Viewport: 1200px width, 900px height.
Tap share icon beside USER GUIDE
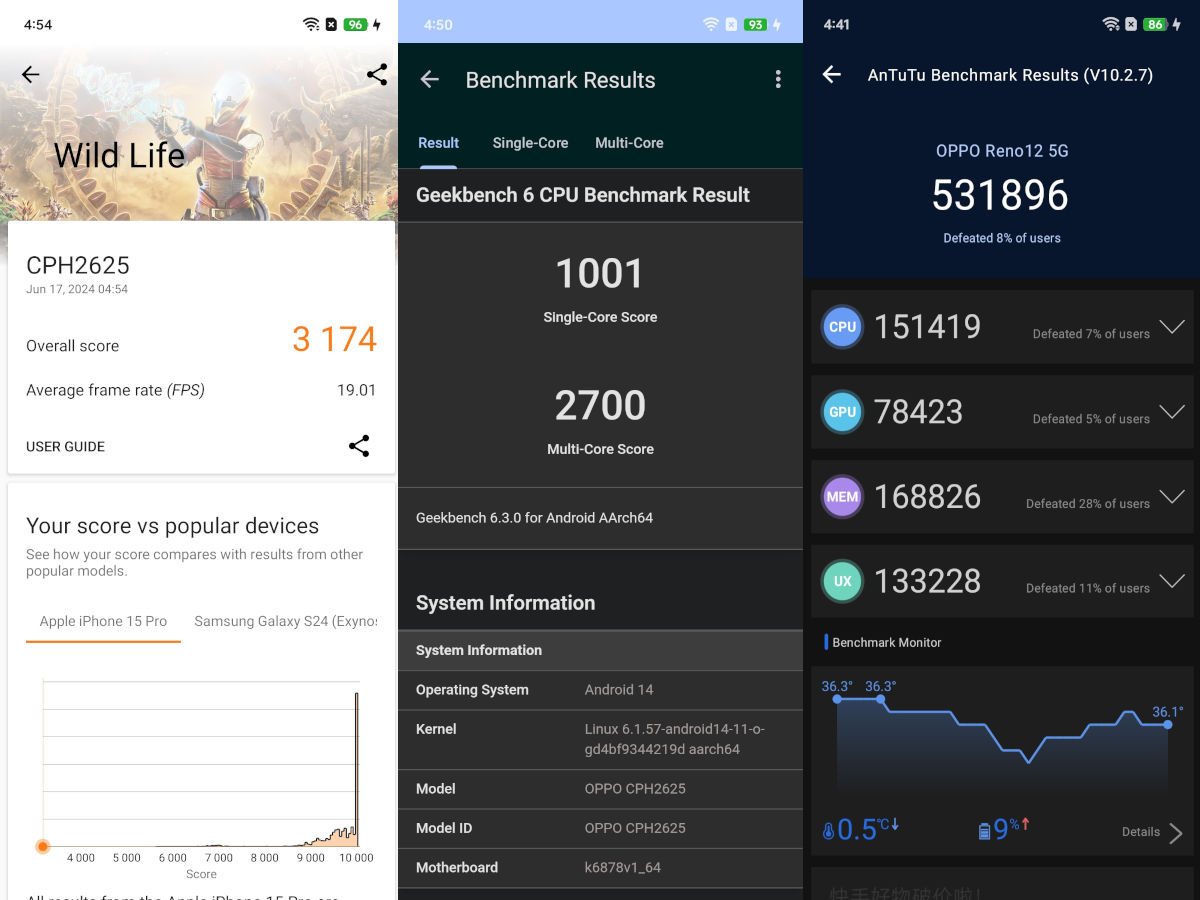tap(359, 446)
